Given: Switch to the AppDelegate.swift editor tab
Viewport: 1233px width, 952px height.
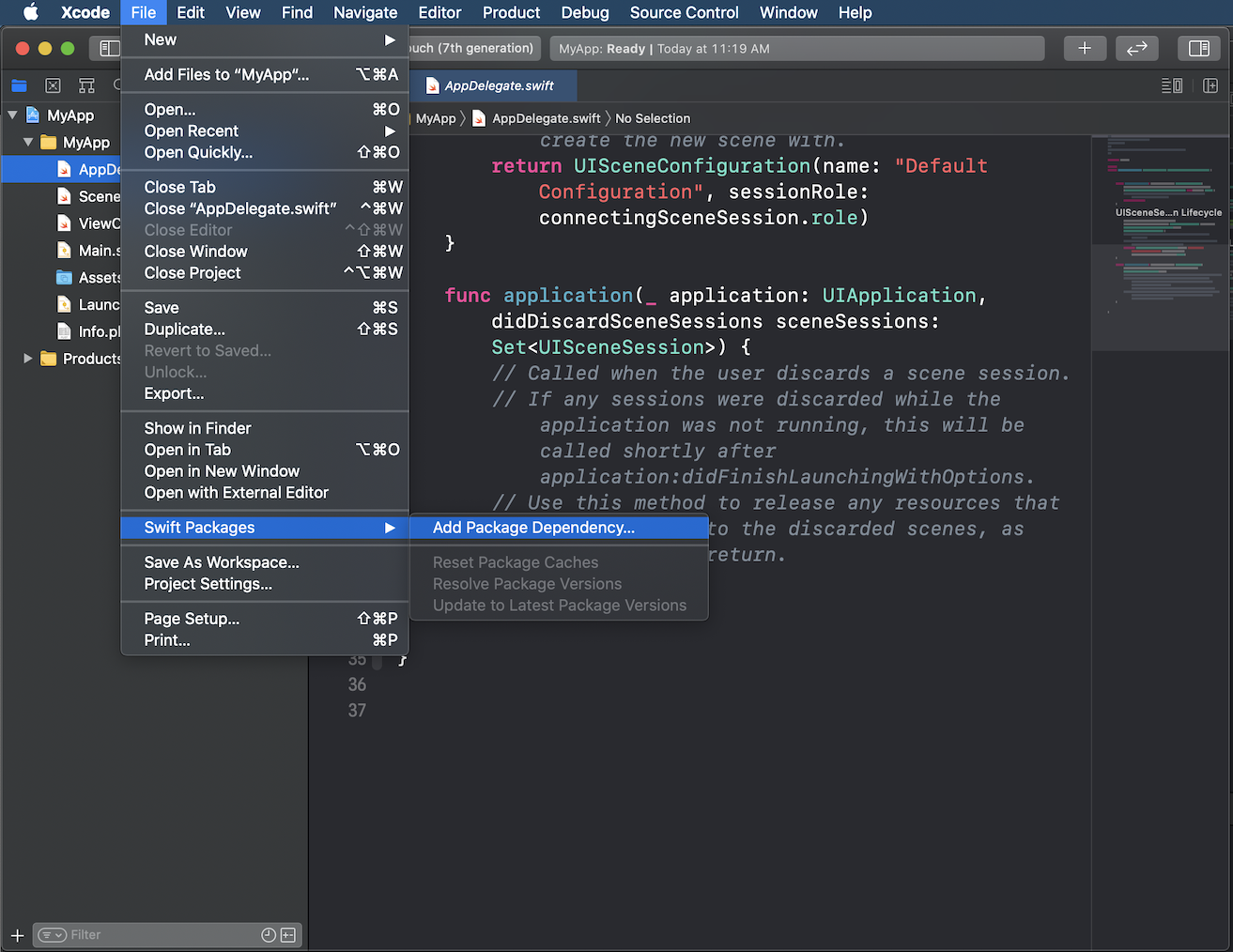Looking at the screenshot, I should pyautogui.click(x=493, y=85).
